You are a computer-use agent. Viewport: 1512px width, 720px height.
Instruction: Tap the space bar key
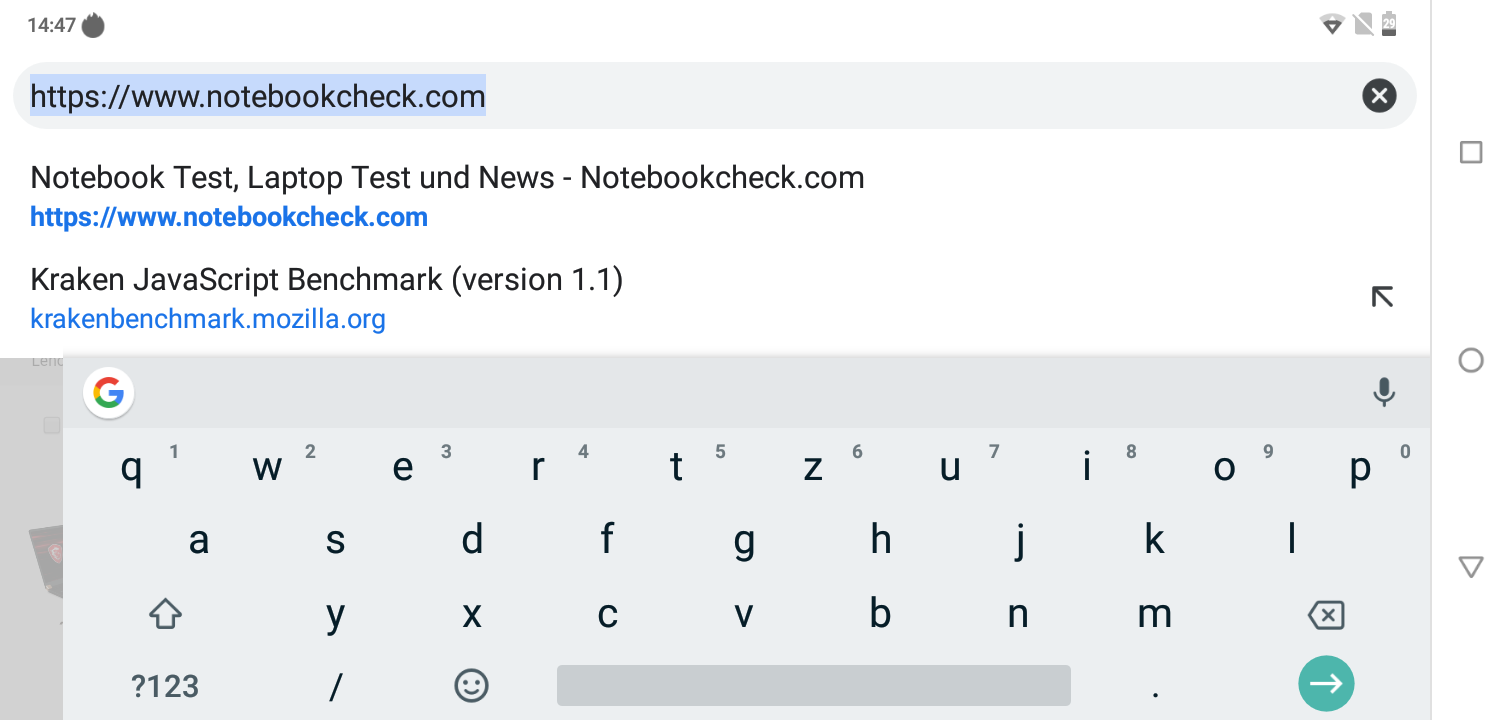(813, 685)
